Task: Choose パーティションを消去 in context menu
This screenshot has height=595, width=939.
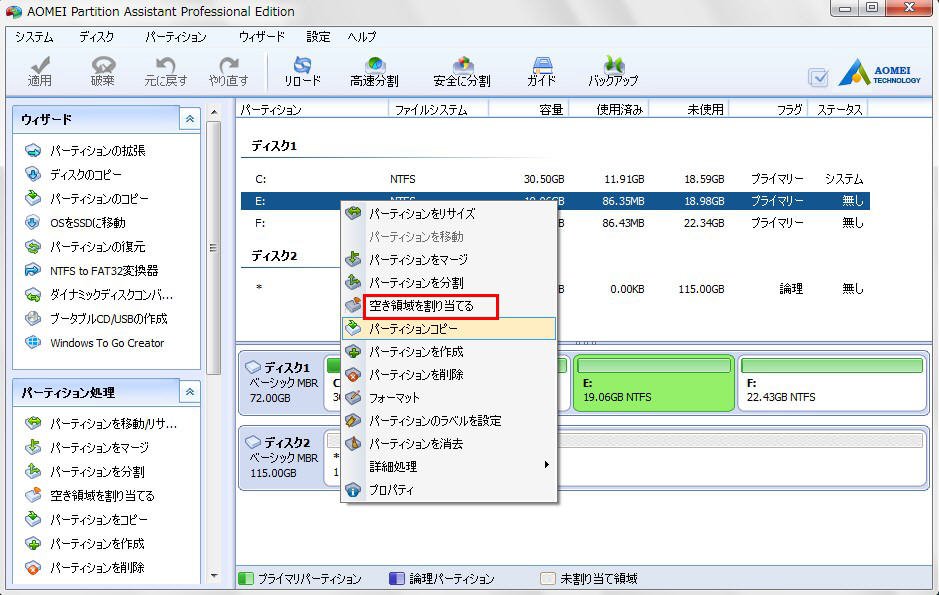Action: point(449,444)
